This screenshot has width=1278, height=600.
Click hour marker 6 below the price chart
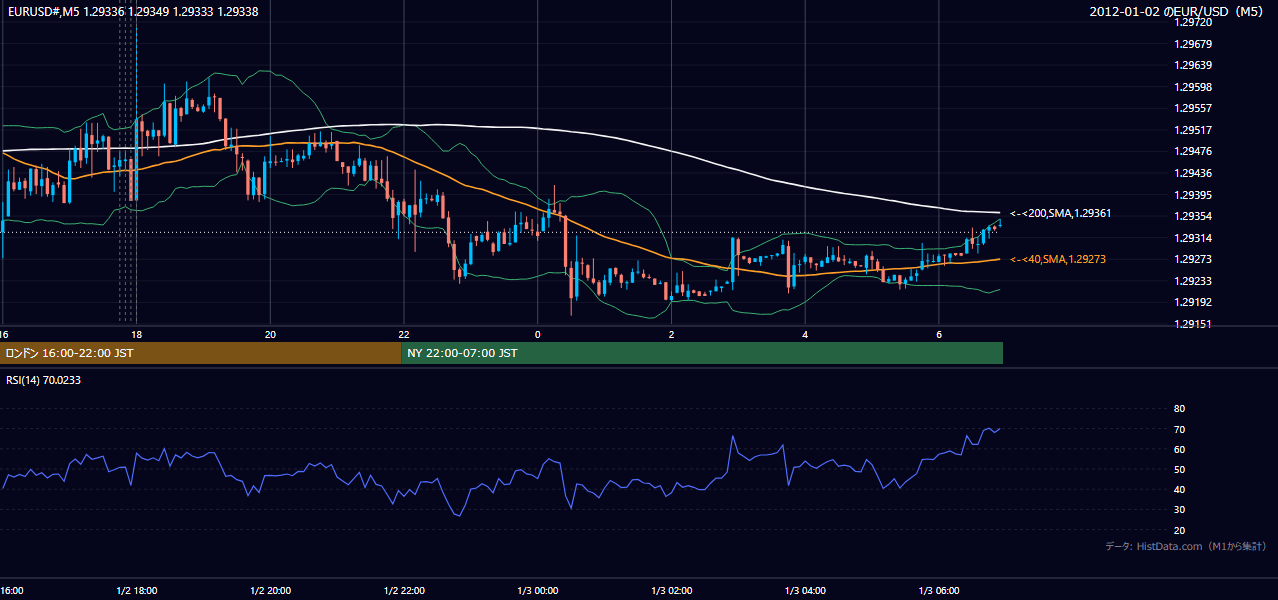point(939,334)
